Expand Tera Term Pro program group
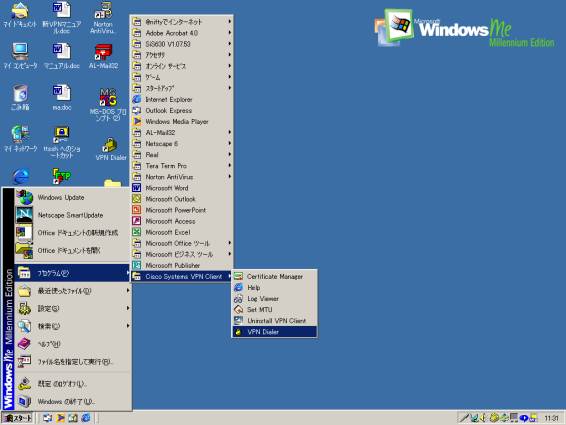The height and width of the screenshot is (425, 566). [182, 166]
